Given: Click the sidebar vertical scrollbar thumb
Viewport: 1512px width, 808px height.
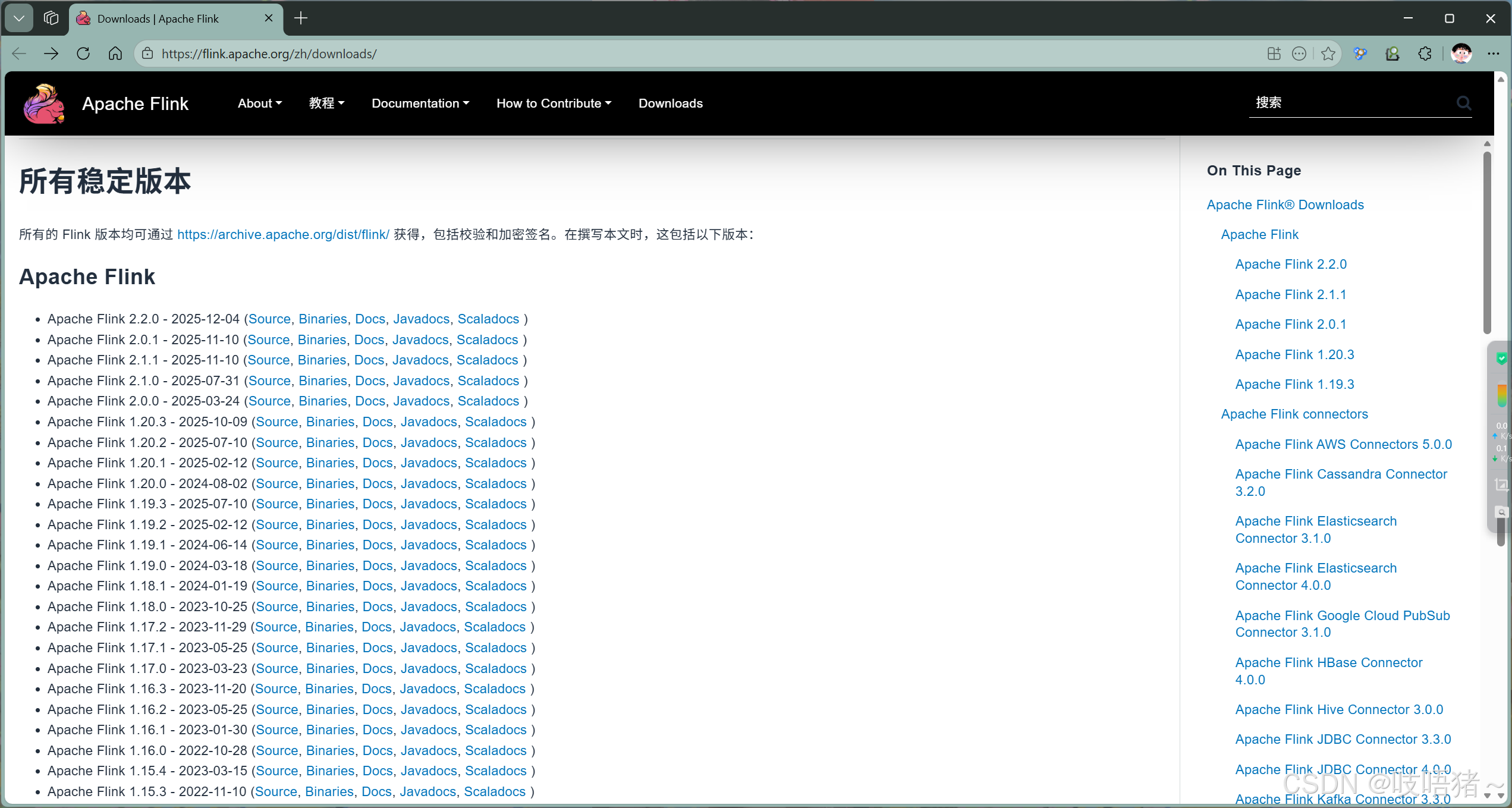Looking at the screenshot, I should pyautogui.click(x=1486, y=244).
